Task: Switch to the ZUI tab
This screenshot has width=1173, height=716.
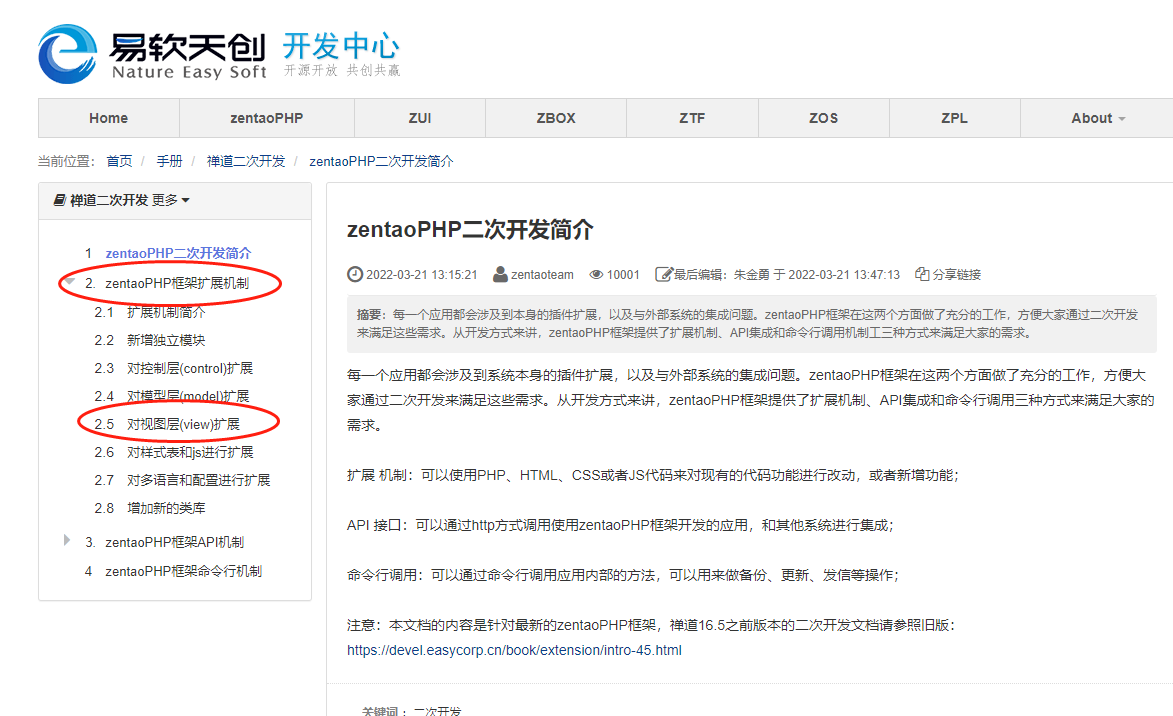Action: tap(420, 118)
